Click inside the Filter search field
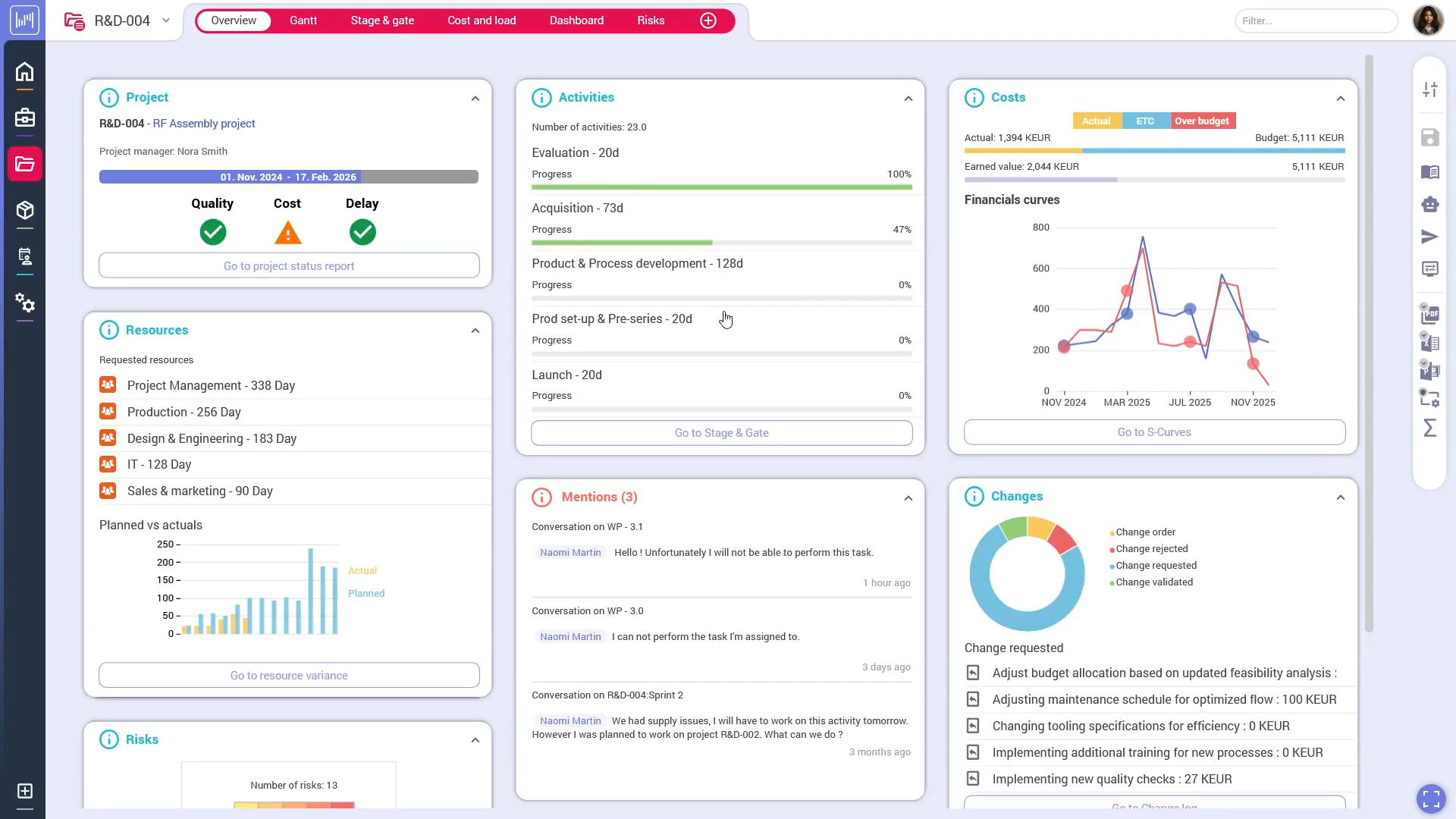Image resolution: width=1456 pixels, height=819 pixels. (1316, 20)
